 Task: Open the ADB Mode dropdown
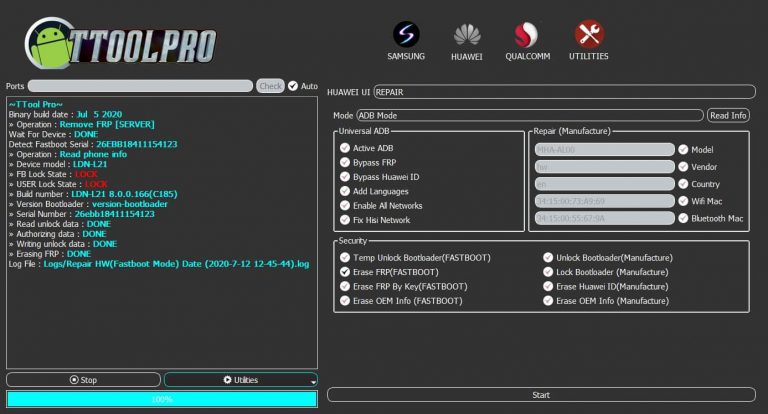[x=530, y=115]
